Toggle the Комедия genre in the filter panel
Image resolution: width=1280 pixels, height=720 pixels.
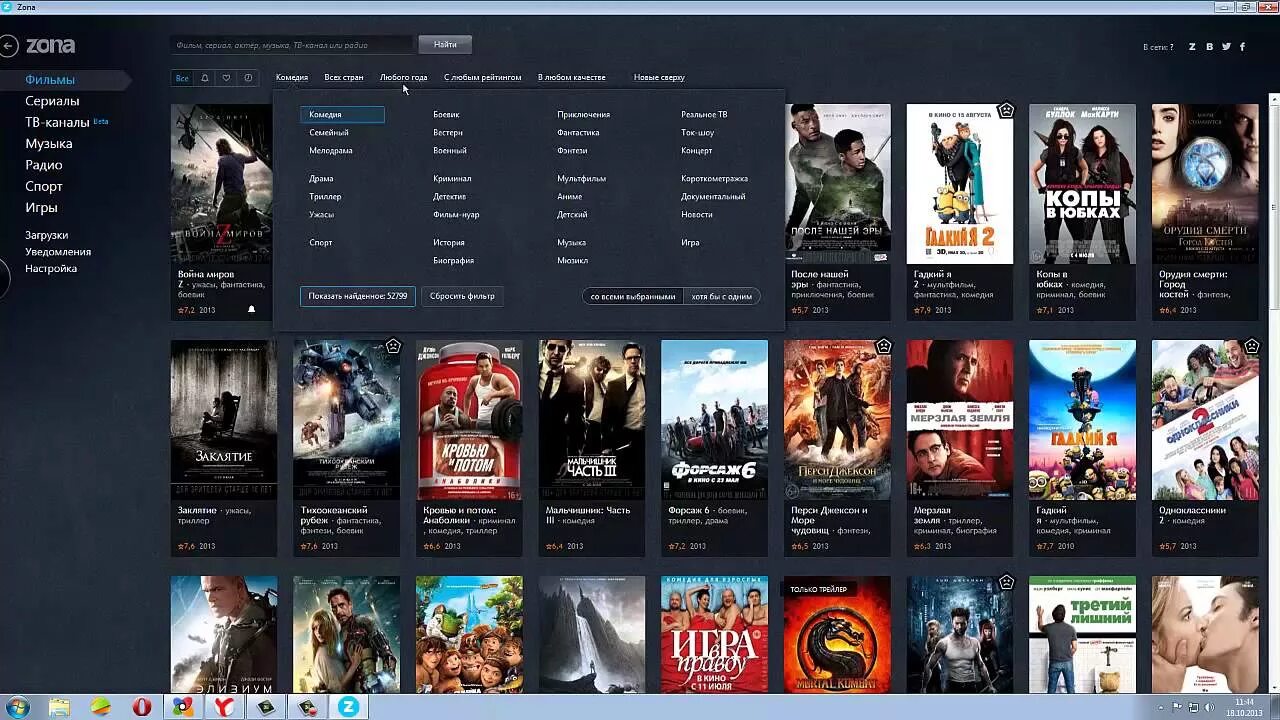click(342, 115)
